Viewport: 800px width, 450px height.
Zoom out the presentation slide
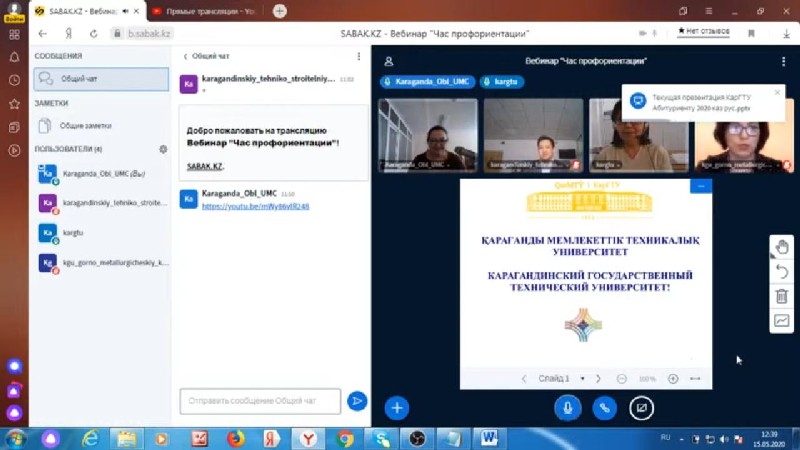[621, 379]
